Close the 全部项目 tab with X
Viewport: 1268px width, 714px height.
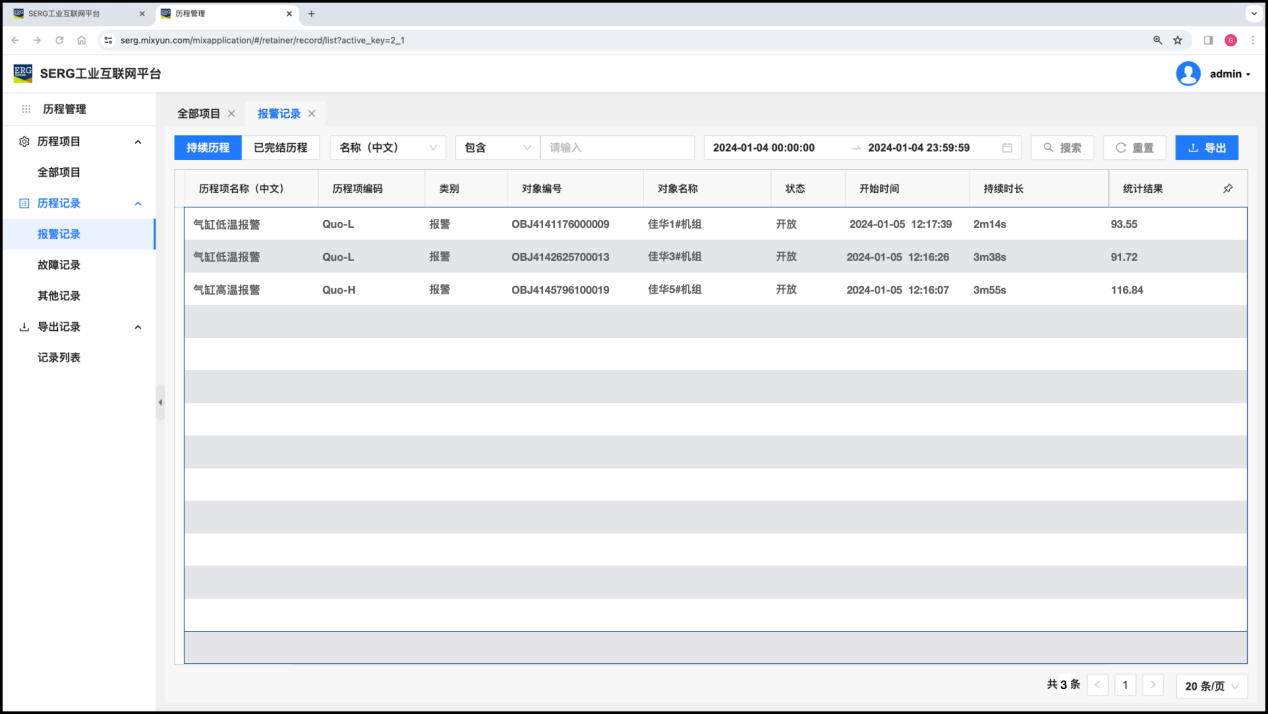232,114
